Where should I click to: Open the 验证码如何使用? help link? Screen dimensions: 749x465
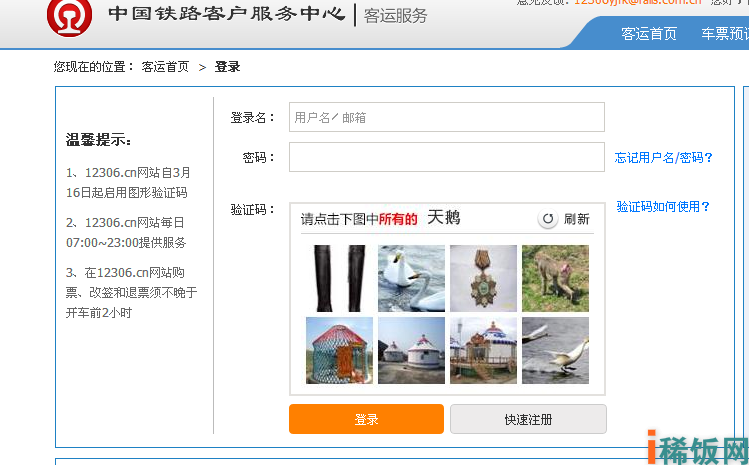[663, 206]
